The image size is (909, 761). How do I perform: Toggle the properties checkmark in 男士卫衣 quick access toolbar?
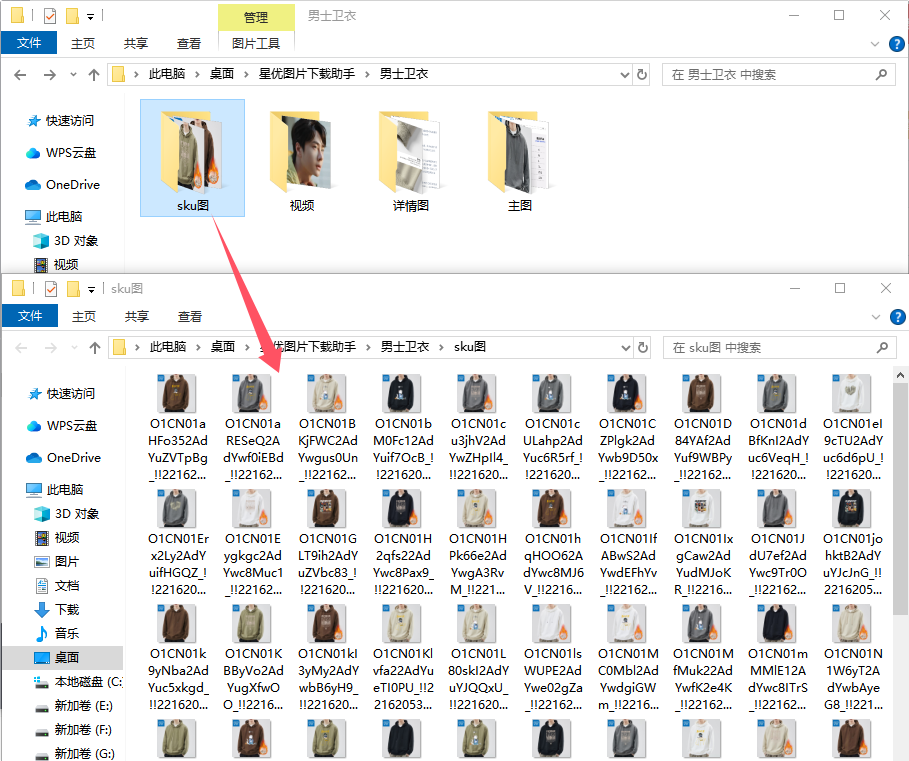50,16
